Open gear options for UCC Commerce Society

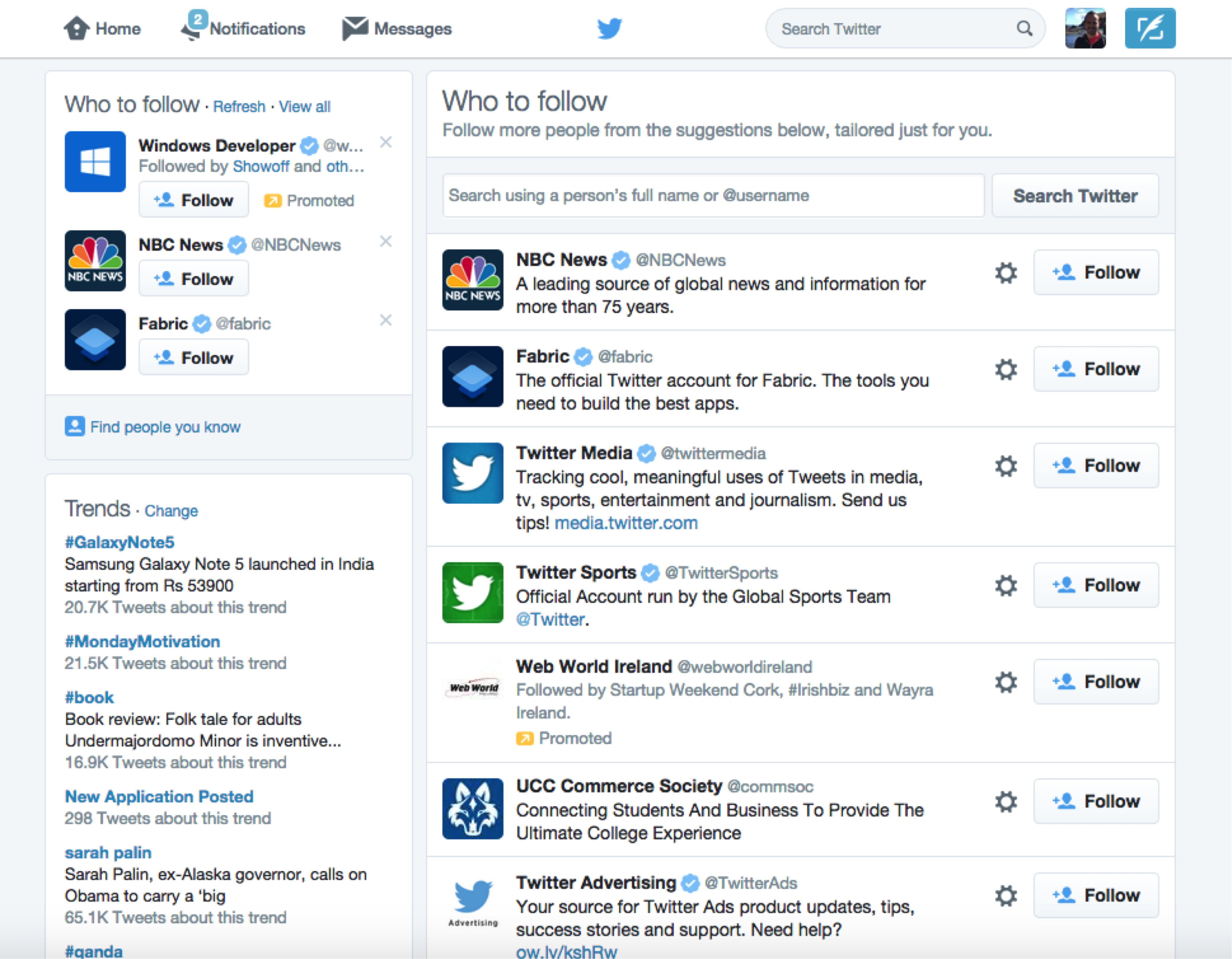[x=1005, y=802]
